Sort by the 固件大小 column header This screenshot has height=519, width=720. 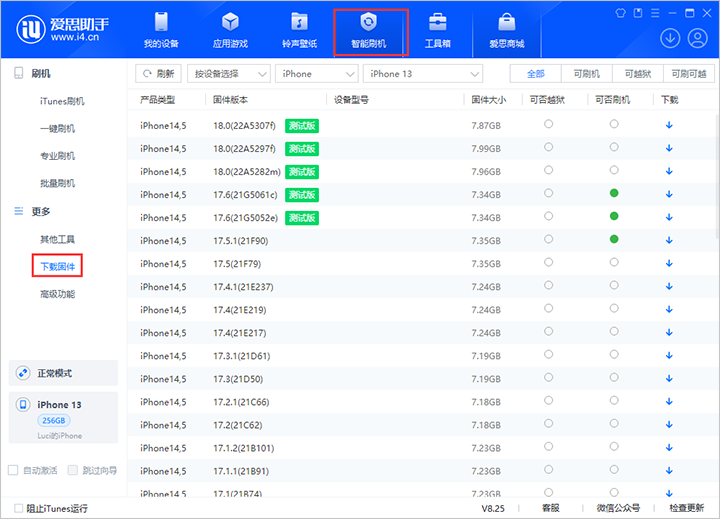[489, 100]
